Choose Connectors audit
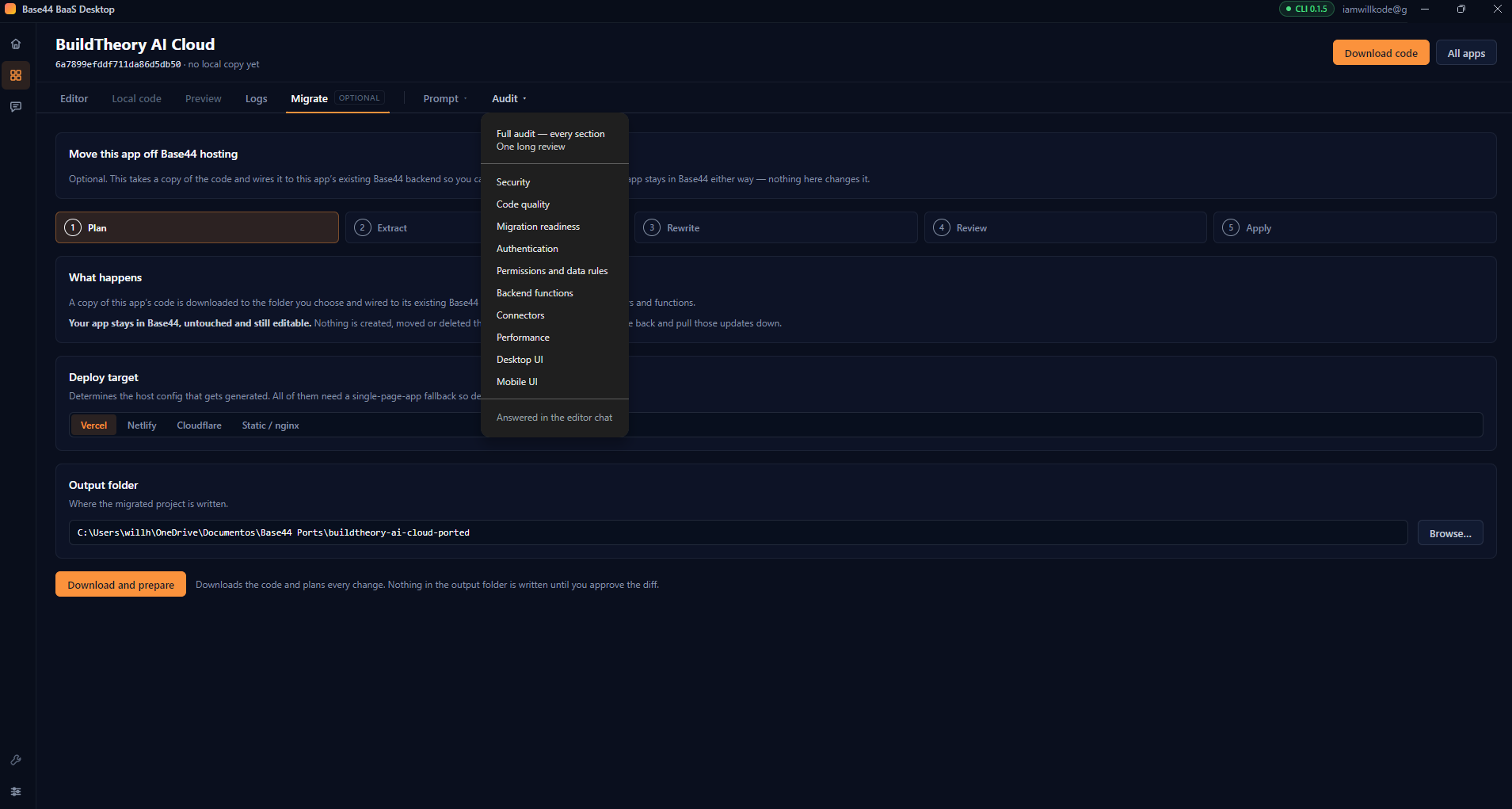This screenshot has height=809, width=1512. pyautogui.click(x=554, y=315)
